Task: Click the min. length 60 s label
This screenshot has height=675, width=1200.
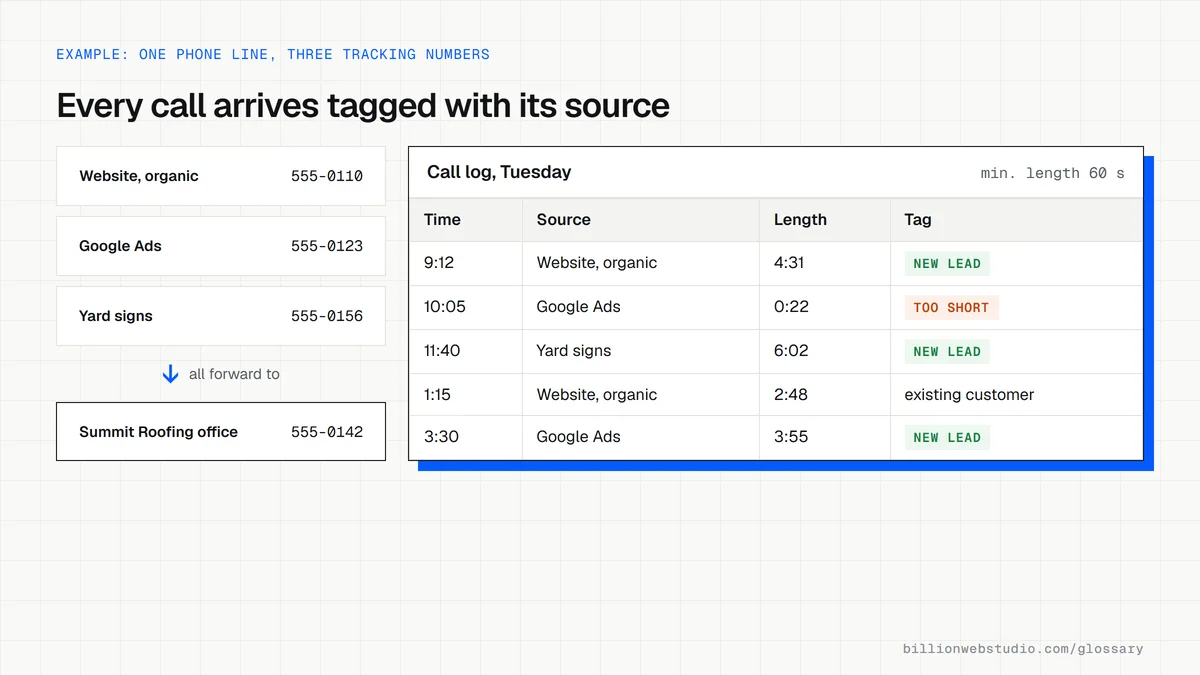Action: click(x=1052, y=174)
